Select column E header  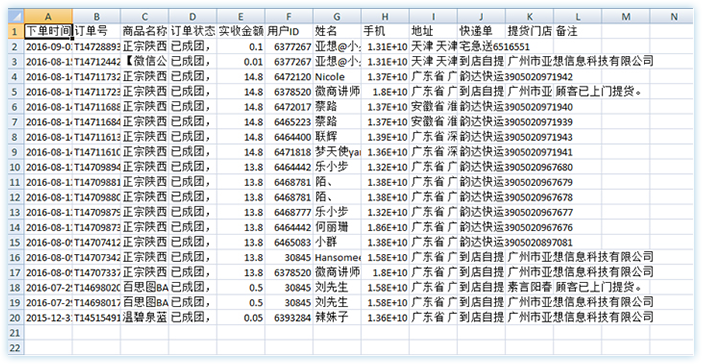(x=240, y=17)
